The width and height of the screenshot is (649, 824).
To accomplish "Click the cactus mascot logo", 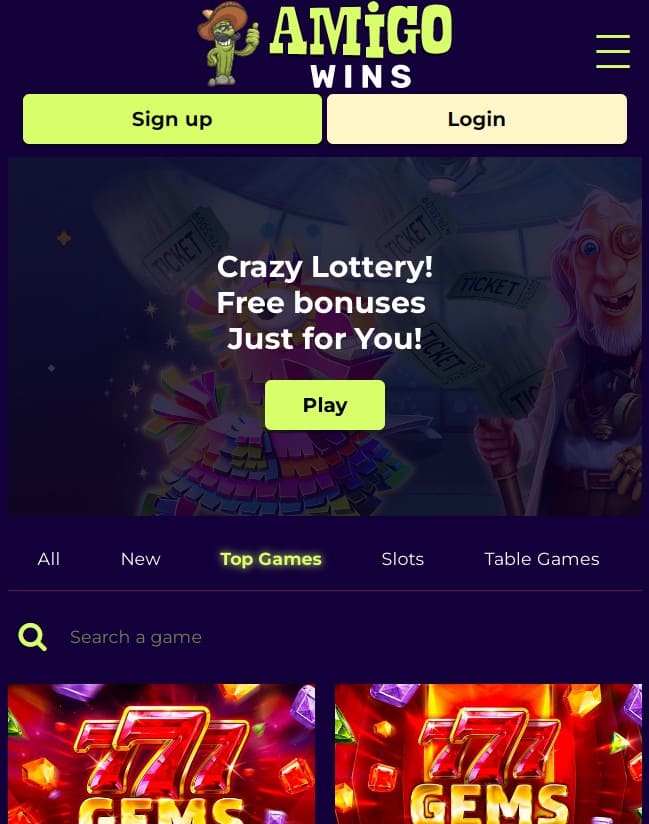I will point(228,44).
